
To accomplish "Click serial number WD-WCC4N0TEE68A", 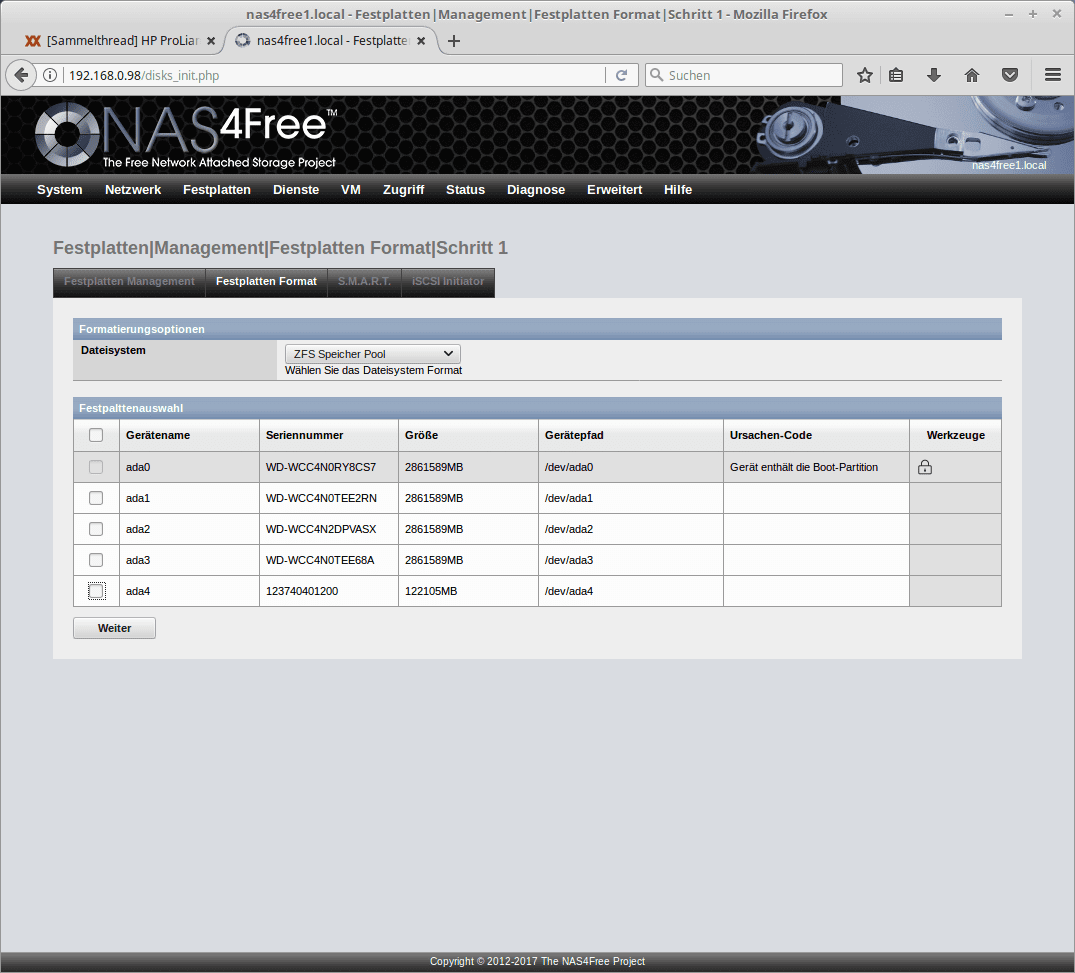I will (320, 560).
